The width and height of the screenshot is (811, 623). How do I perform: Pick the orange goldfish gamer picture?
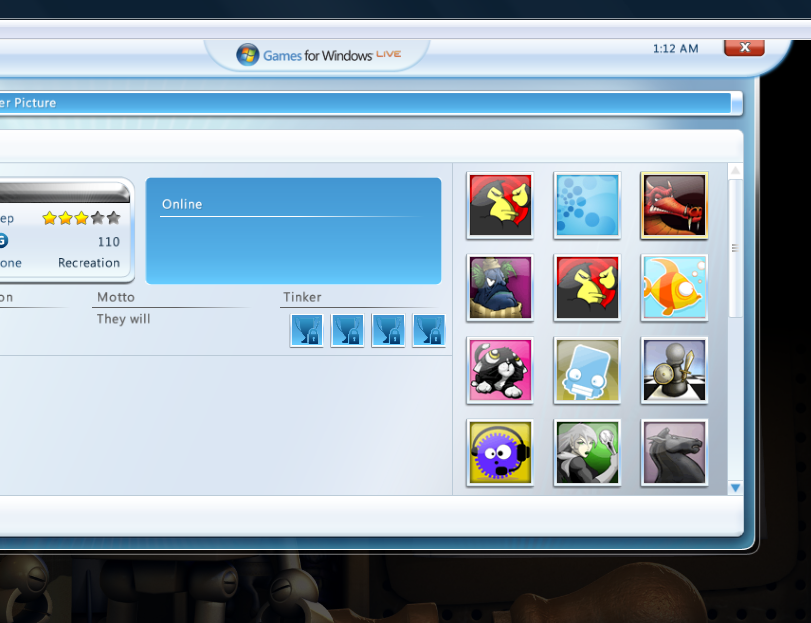click(x=674, y=287)
